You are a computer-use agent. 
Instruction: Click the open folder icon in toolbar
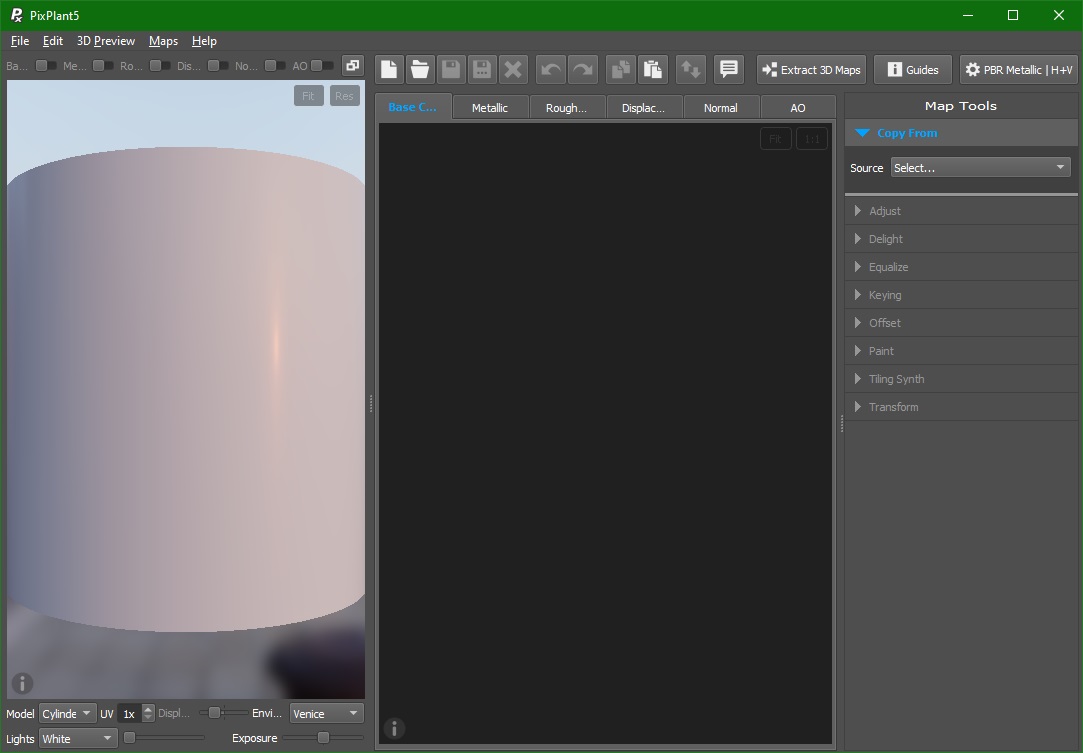(x=420, y=69)
